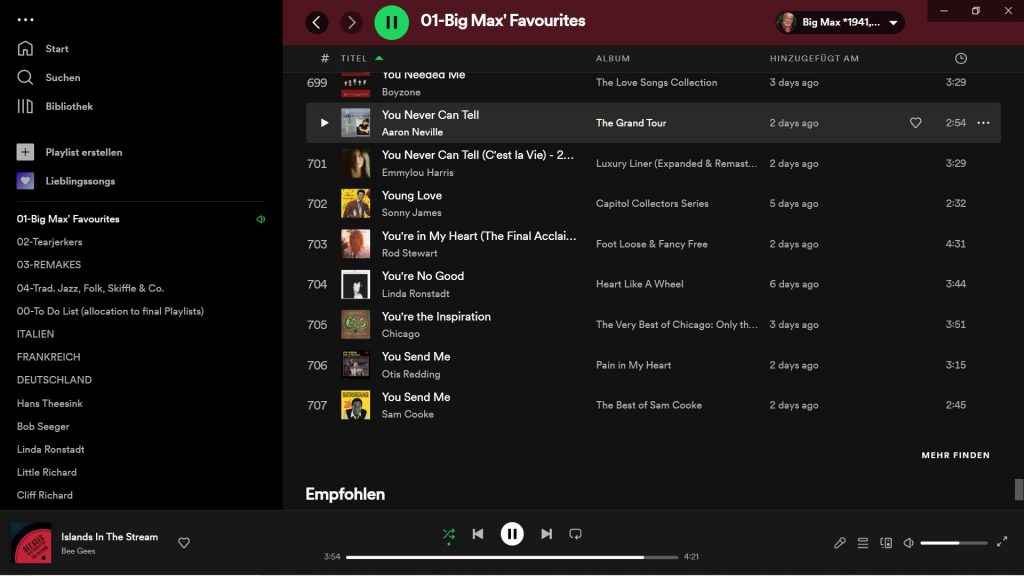Toggle shuffle playback in player bar
Viewport: 1024px width, 576px height.
coord(448,534)
